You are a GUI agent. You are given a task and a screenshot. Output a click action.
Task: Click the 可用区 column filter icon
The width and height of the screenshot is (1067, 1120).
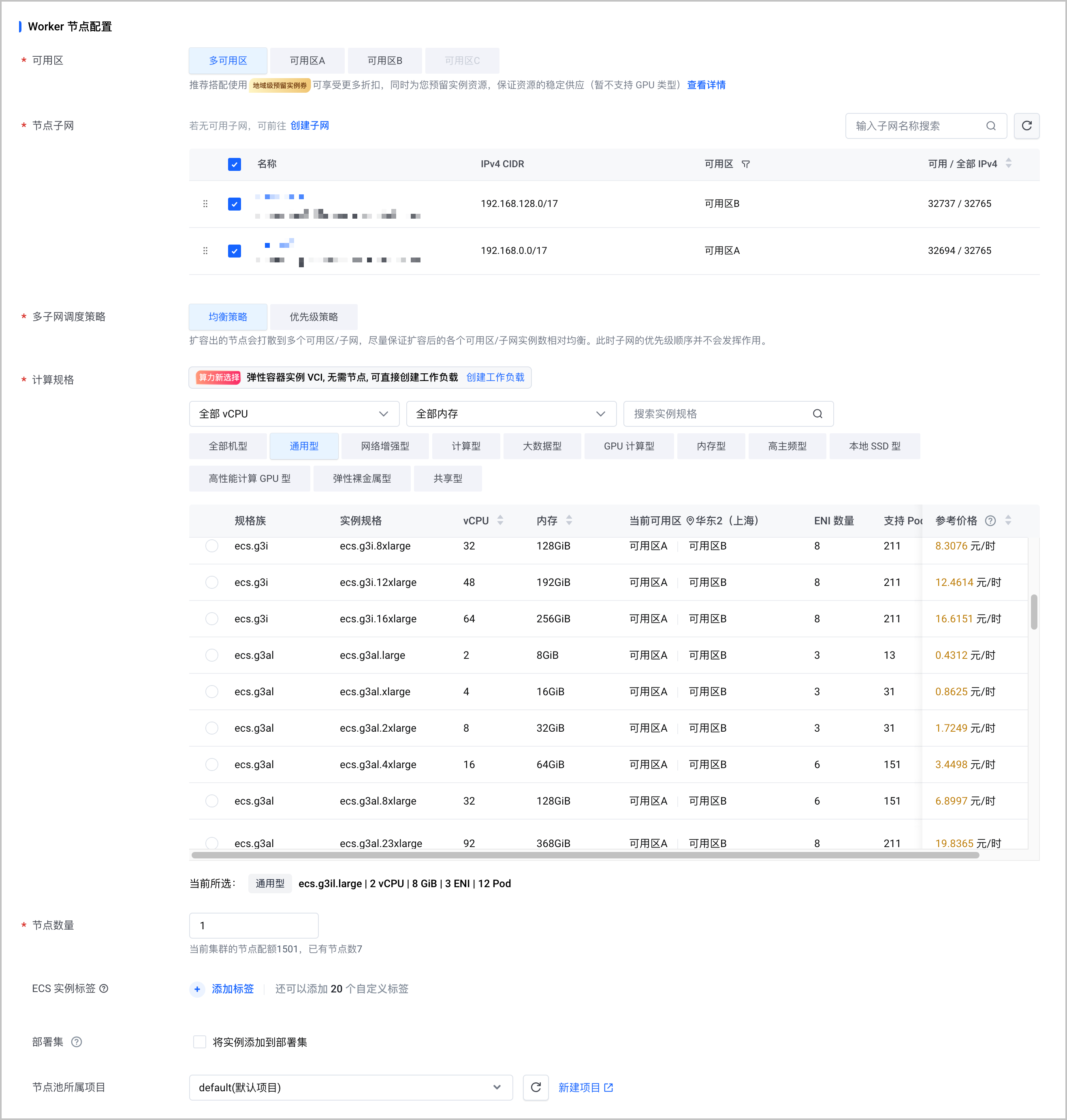pos(745,164)
